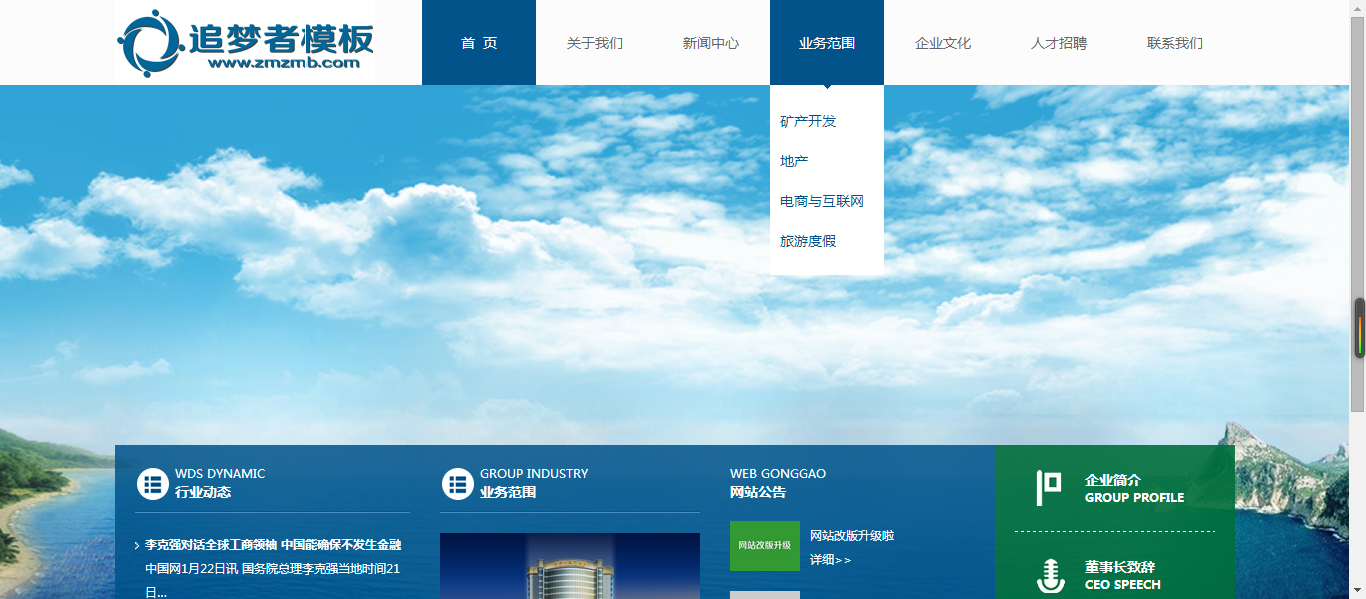Click the 企业简介 flag icon
The width and height of the screenshot is (1366, 599).
[x=1049, y=488]
